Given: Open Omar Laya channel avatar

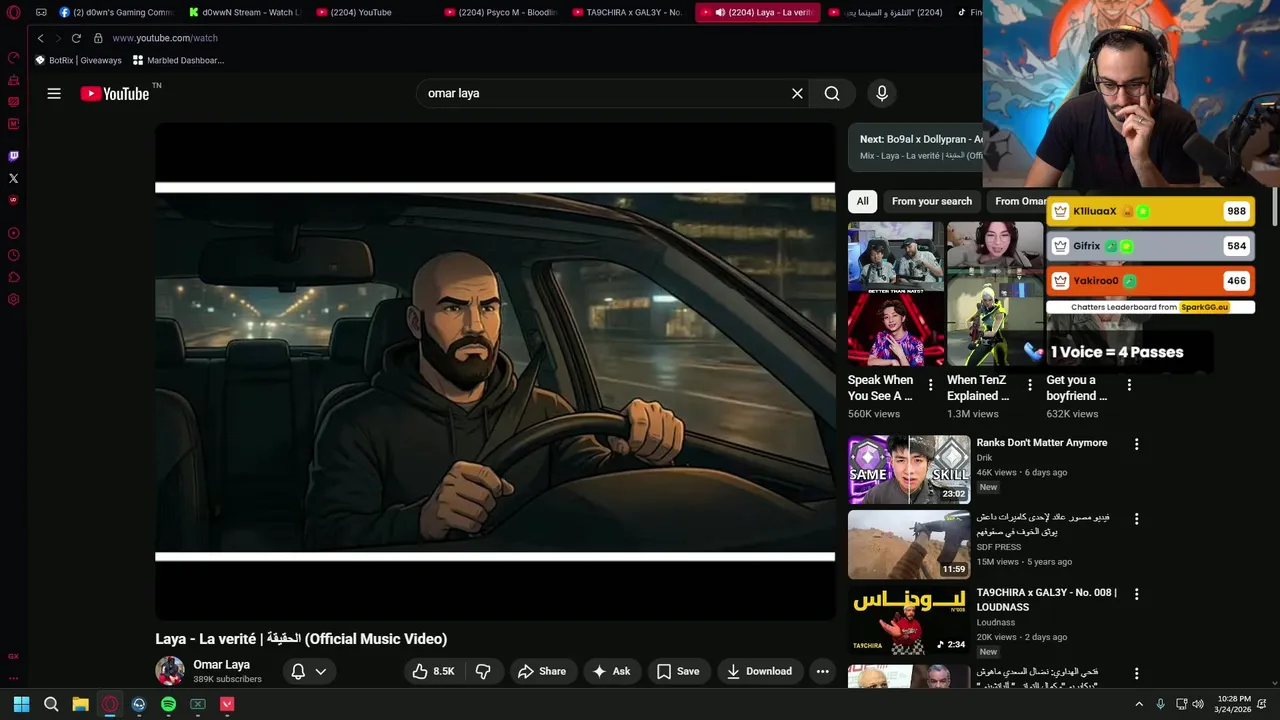Looking at the screenshot, I should (x=170, y=671).
